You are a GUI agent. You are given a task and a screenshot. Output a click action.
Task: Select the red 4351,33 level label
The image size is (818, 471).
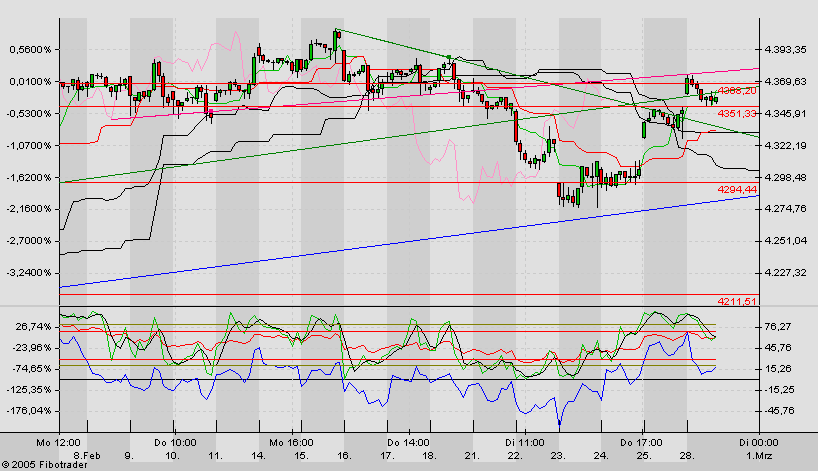[x=737, y=113]
